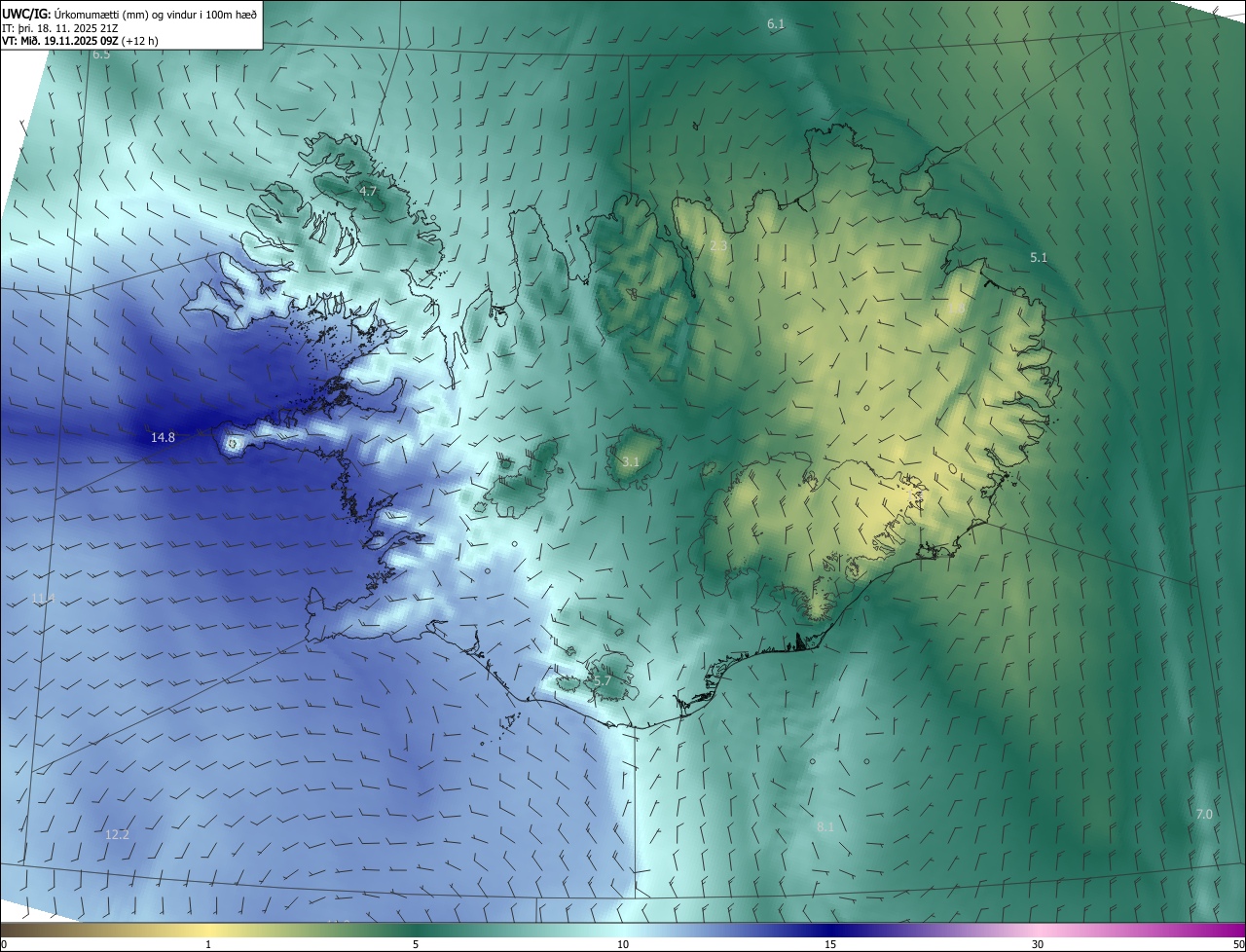Click the 8.1 value south of Iceland
This screenshot has width=1246, height=952.
[x=825, y=826]
